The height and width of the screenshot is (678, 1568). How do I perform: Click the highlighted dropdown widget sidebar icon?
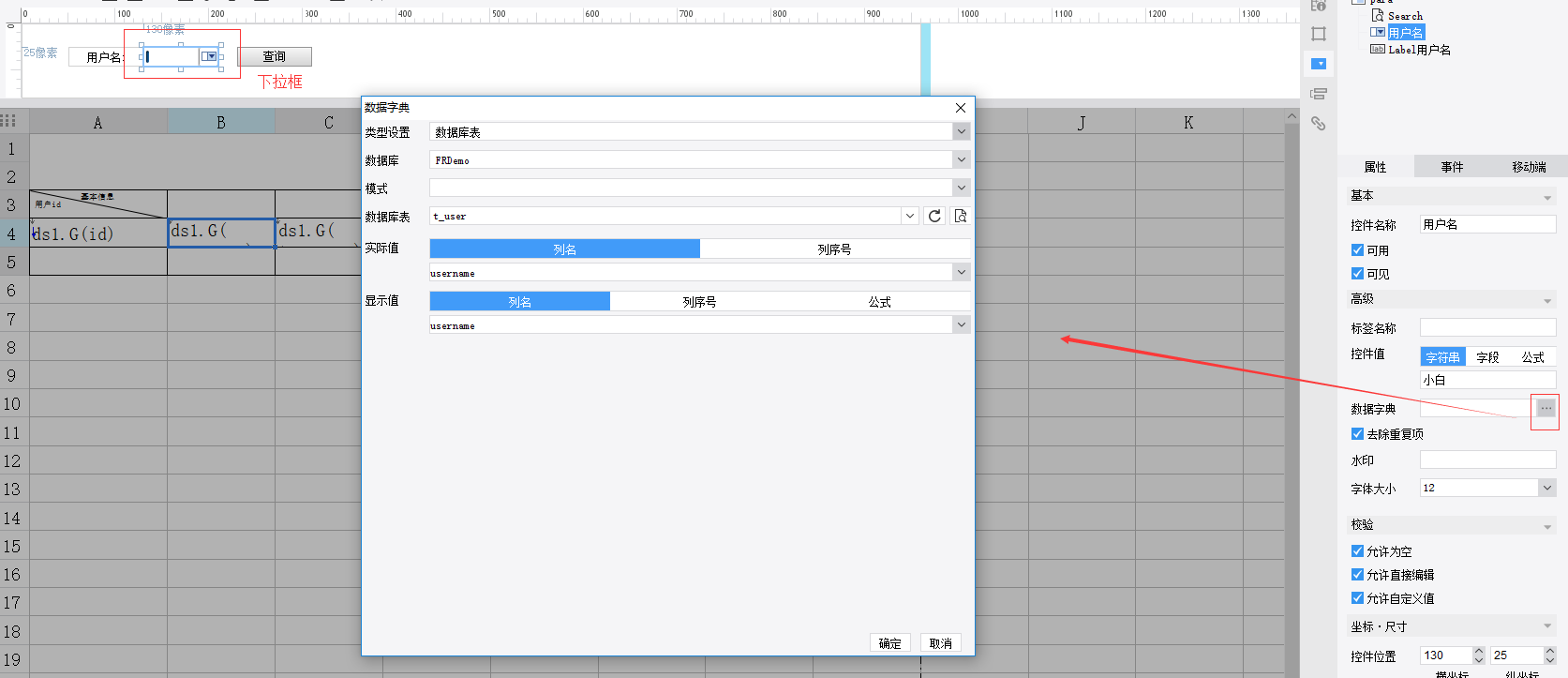click(1319, 64)
